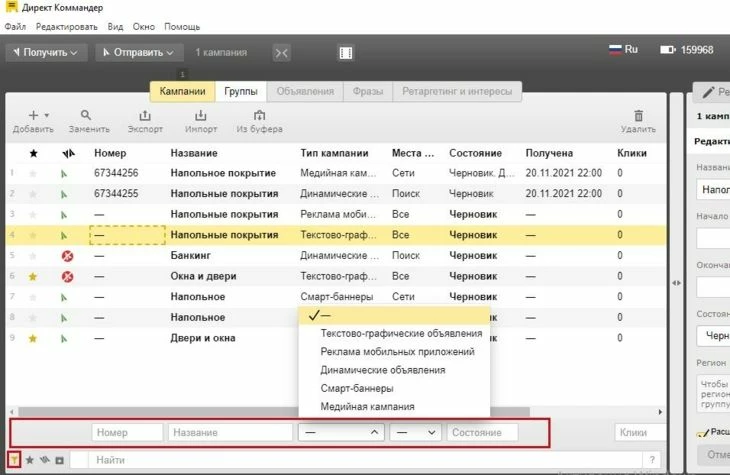Click the search help question mark
730x475 pixels.
(652, 460)
